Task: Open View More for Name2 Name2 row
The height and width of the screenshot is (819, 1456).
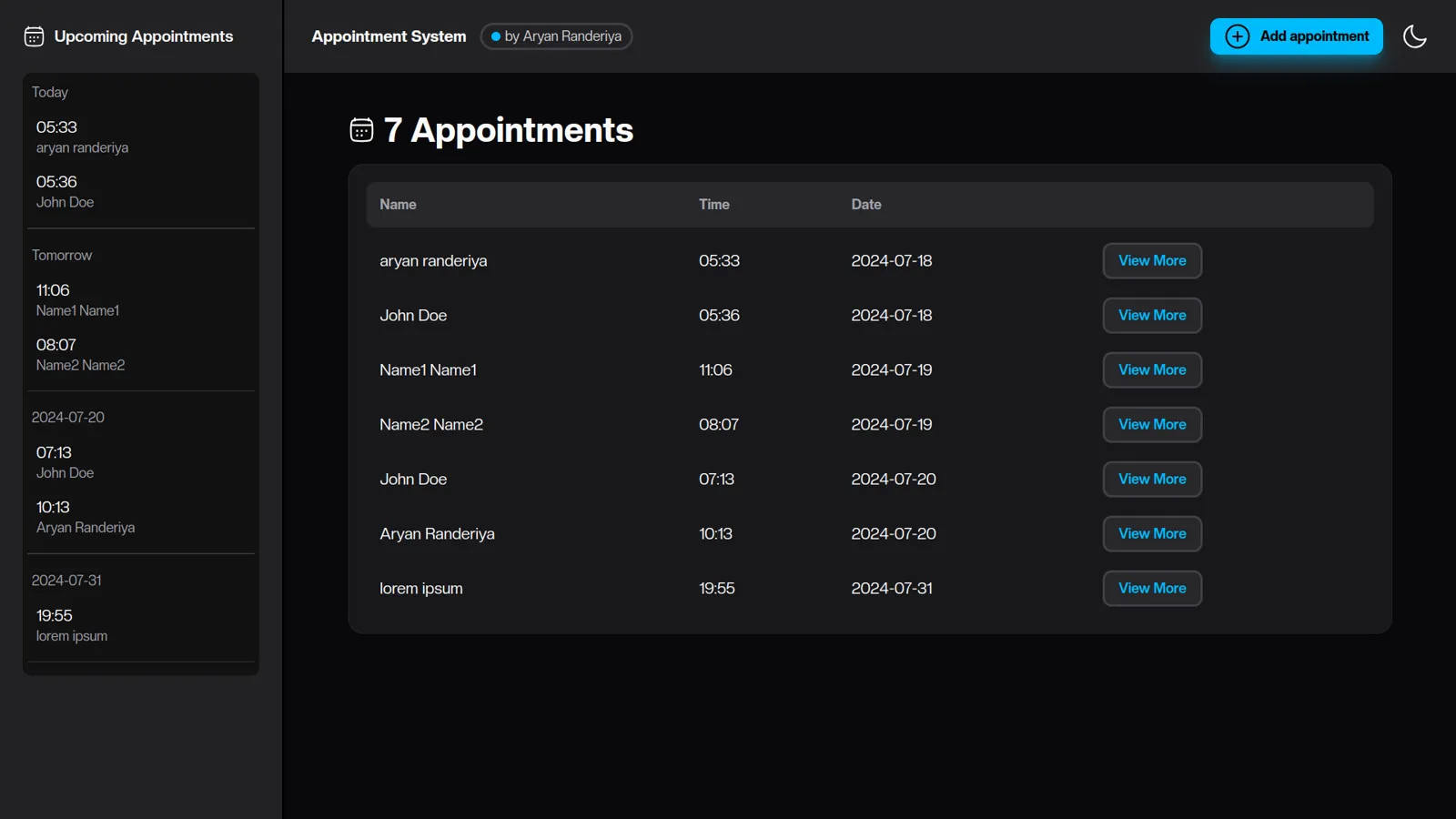Action: 1152,424
